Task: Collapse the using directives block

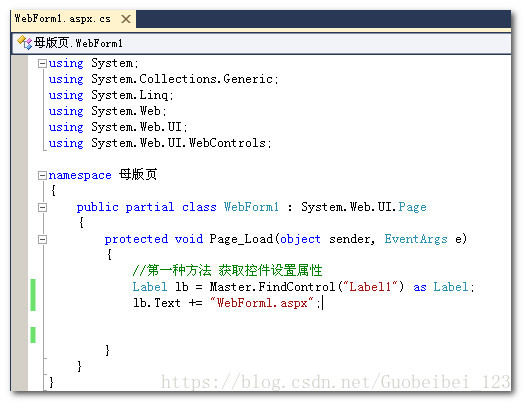Action: (x=42, y=63)
